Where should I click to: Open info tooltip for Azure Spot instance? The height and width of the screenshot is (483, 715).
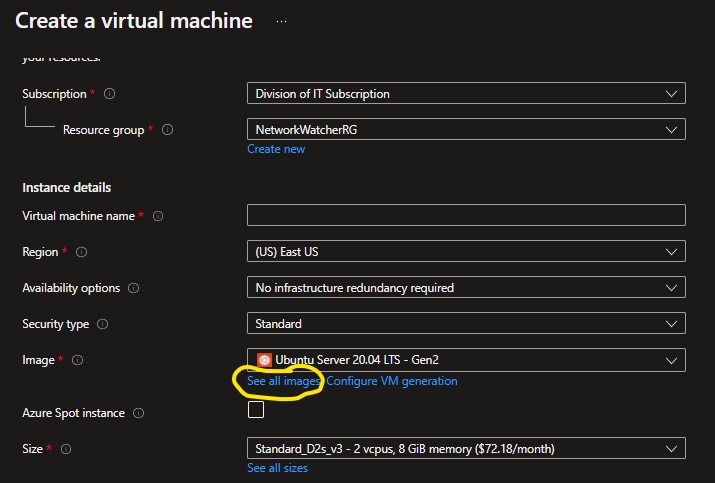pyautogui.click(x=138, y=413)
